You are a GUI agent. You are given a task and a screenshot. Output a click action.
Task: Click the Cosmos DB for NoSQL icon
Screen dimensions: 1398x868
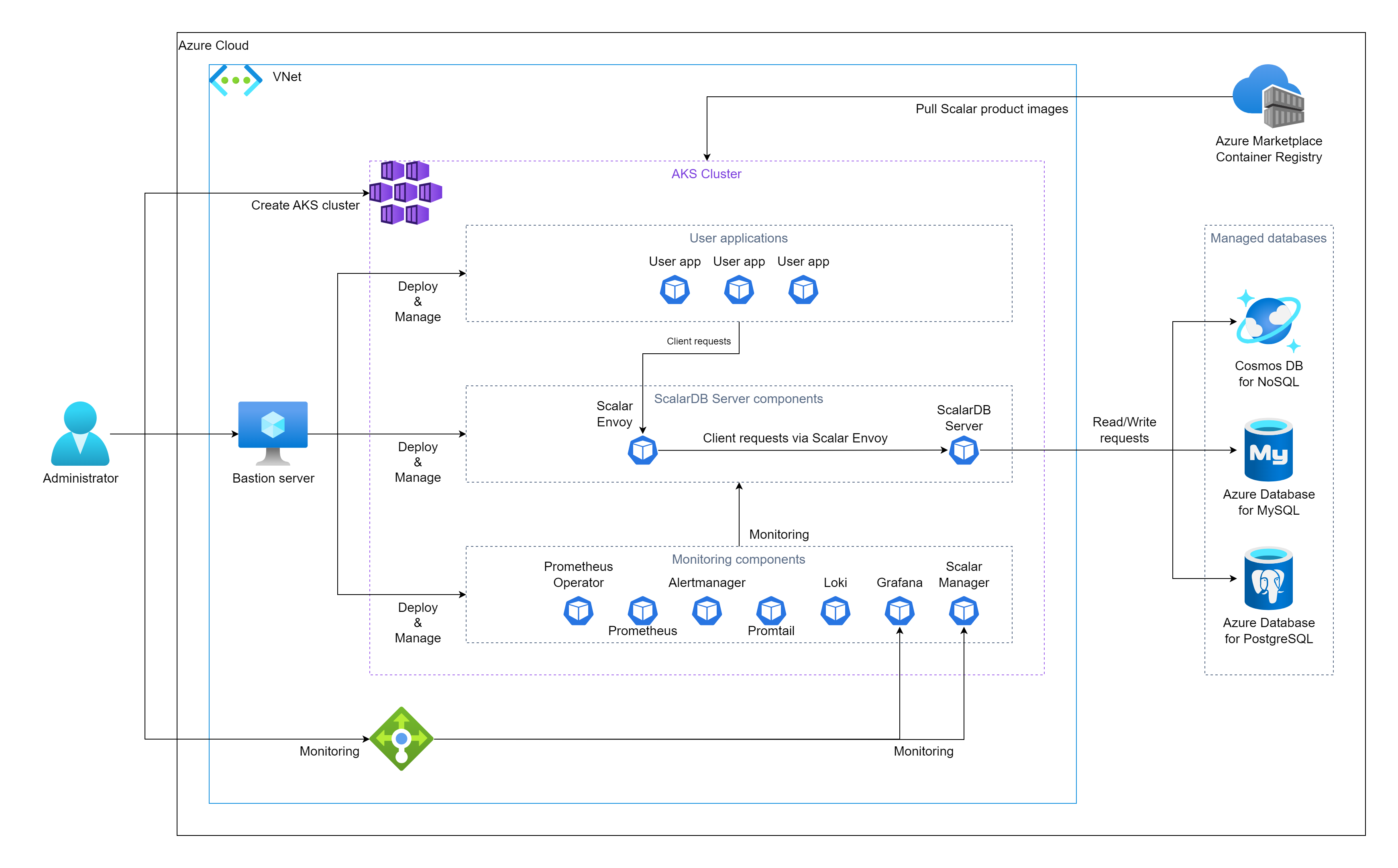click(x=1268, y=321)
